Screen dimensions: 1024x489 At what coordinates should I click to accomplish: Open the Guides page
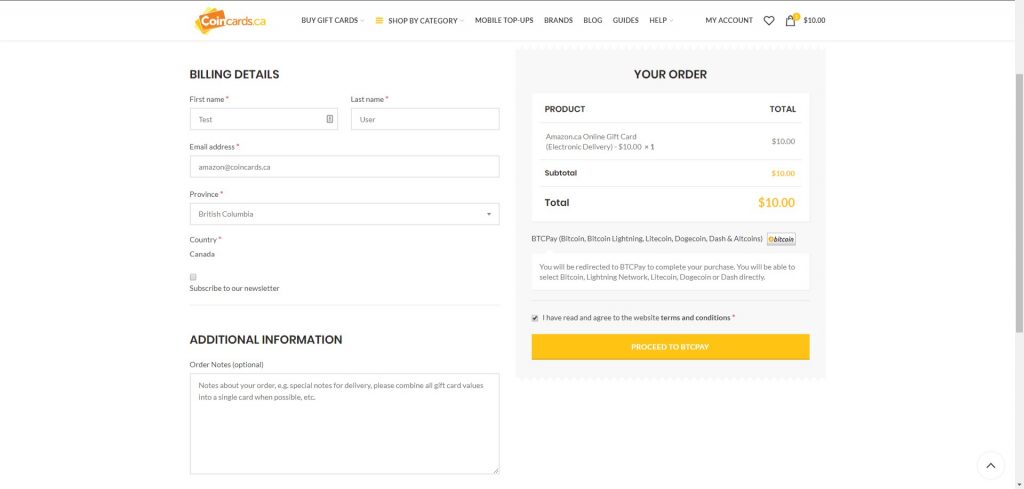[625, 20]
